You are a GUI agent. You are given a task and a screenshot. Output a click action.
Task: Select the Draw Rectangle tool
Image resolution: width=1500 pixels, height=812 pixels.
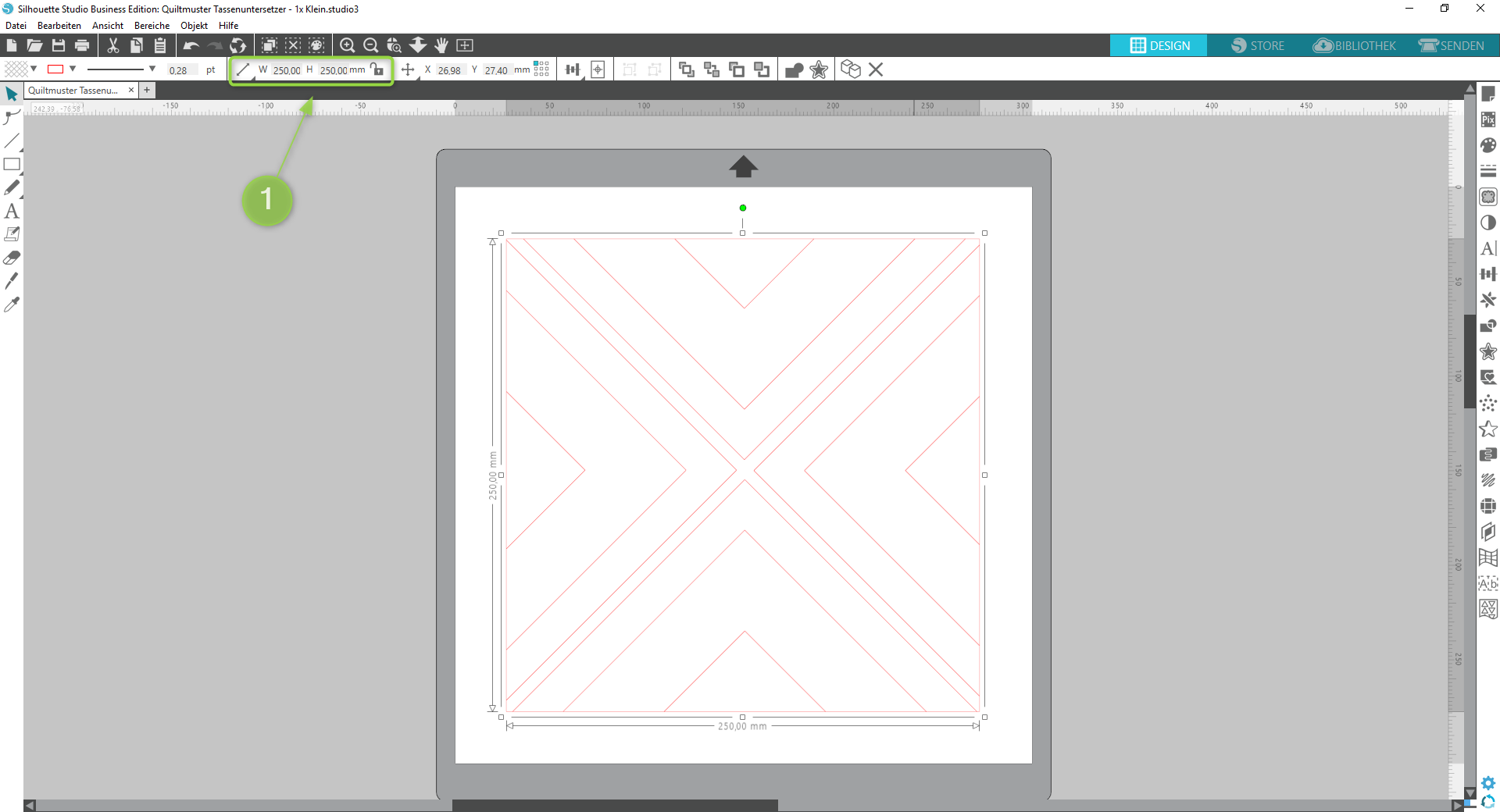pyautogui.click(x=12, y=165)
